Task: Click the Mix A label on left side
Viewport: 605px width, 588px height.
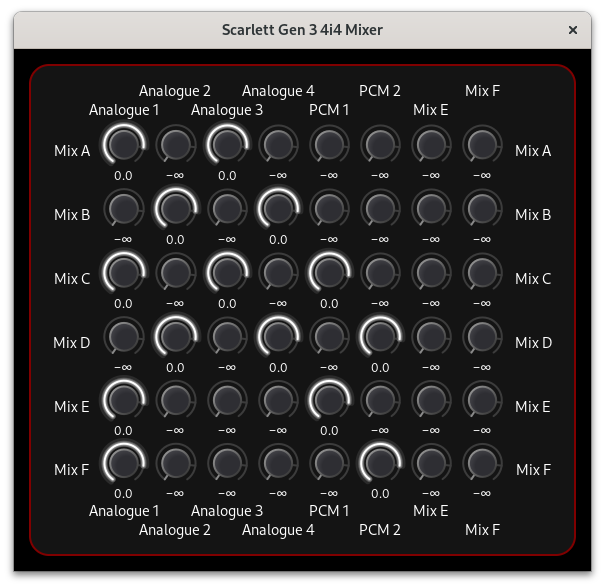Action: 72,151
